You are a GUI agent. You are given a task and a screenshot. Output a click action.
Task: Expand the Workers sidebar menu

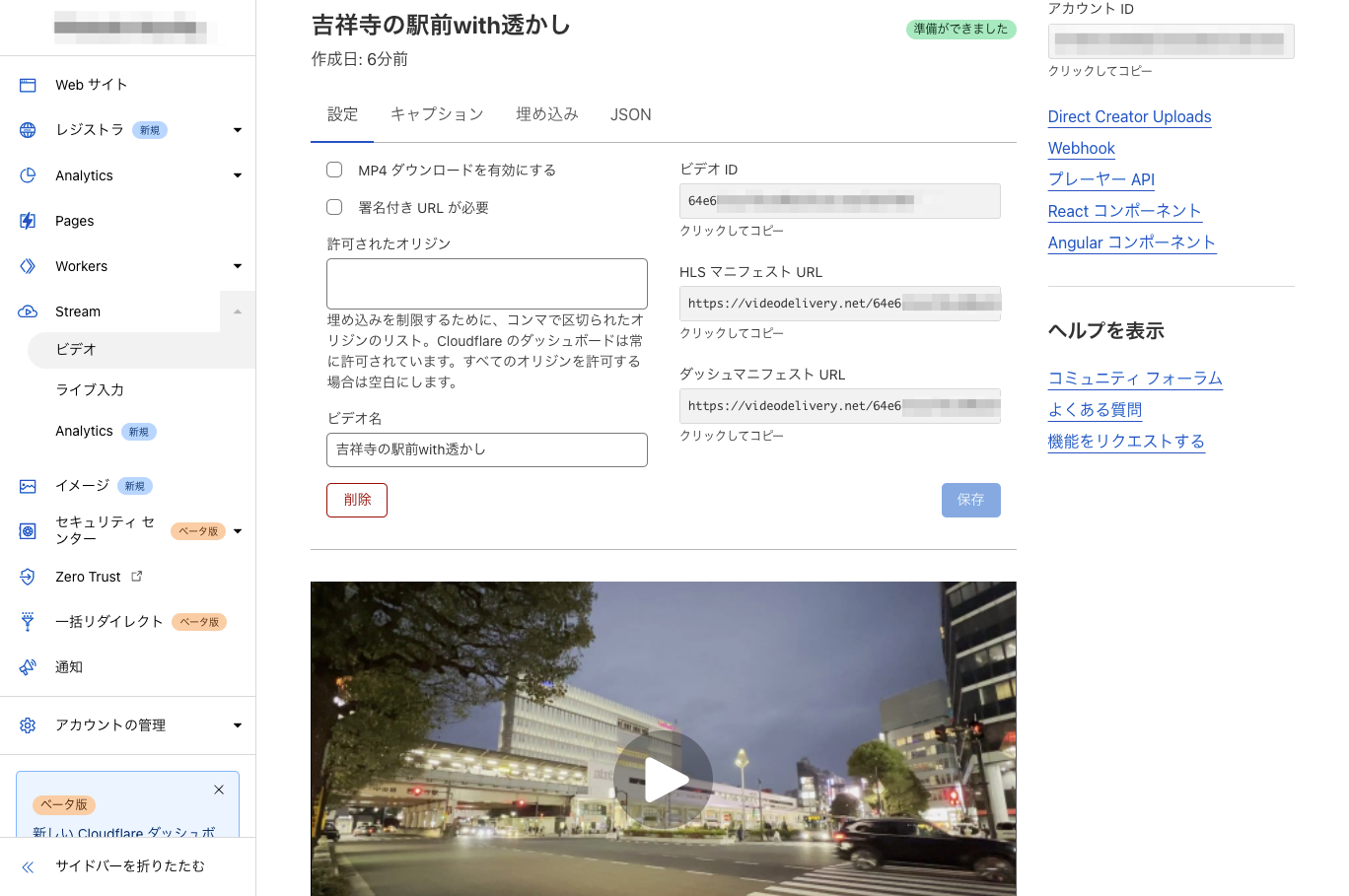[237, 265]
